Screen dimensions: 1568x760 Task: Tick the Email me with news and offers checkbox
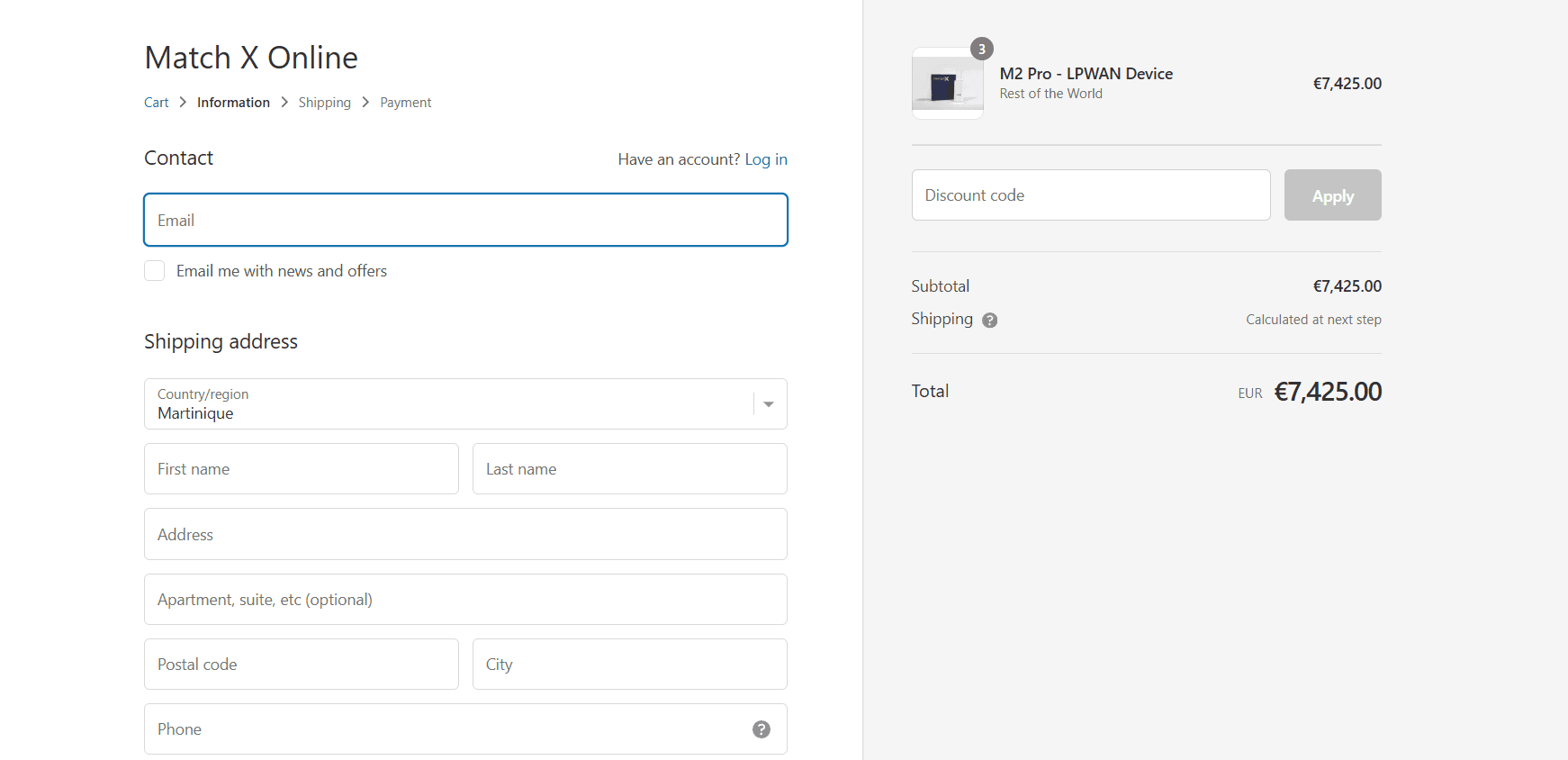tap(155, 271)
